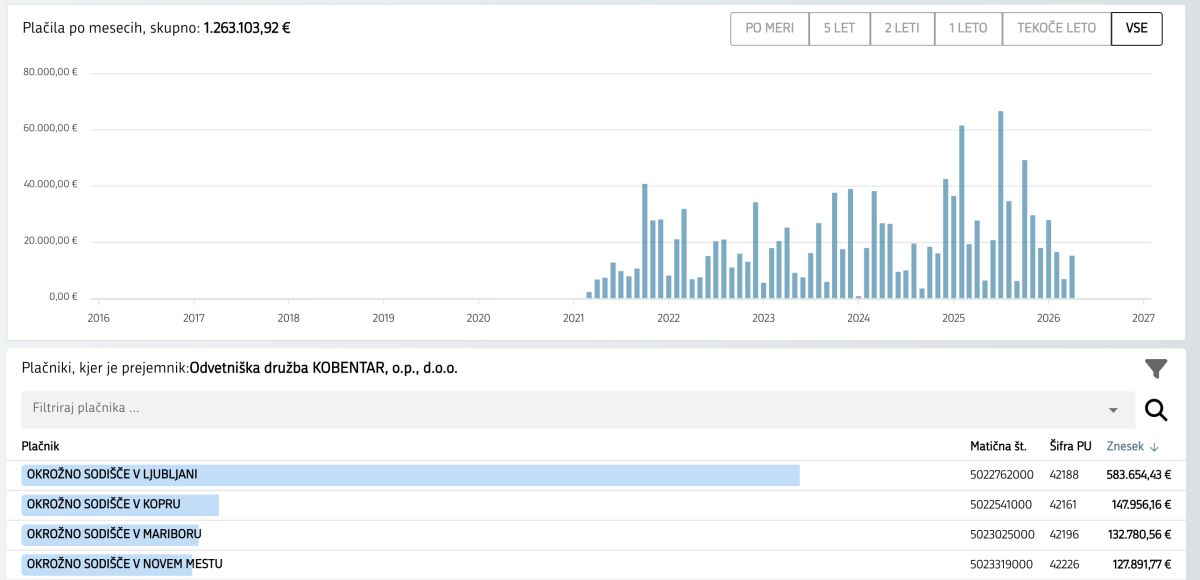Image resolution: width=1200 pixels, height=580 pixels.
Task: Select the 1 LETO time range
Action: point(967,28)
